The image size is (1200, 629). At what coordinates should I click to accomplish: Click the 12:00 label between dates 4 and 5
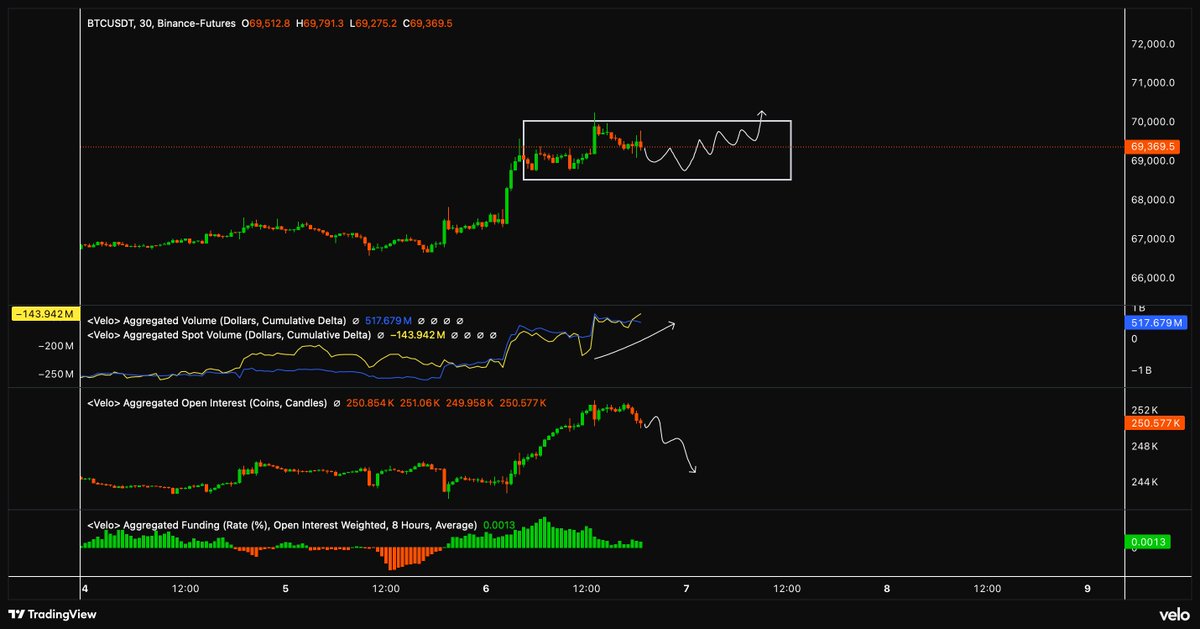tap(185, 588)
